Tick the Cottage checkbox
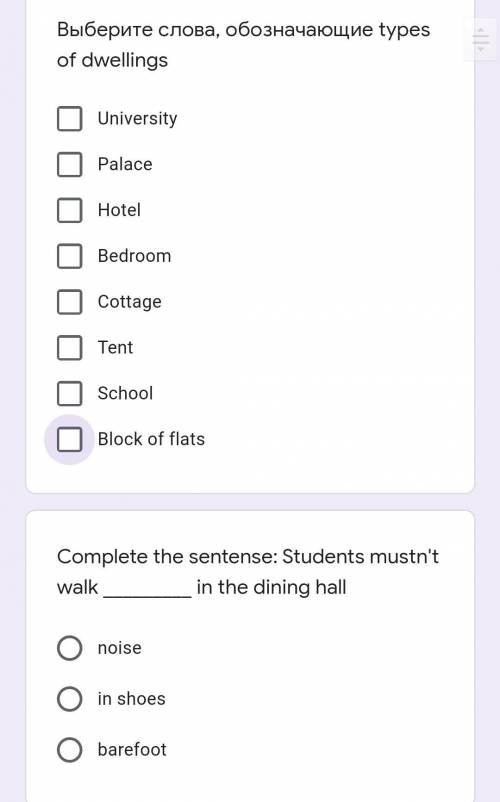The width and height of the screenshot is (500, 802). pyautogui.click(x=70, y=302)
